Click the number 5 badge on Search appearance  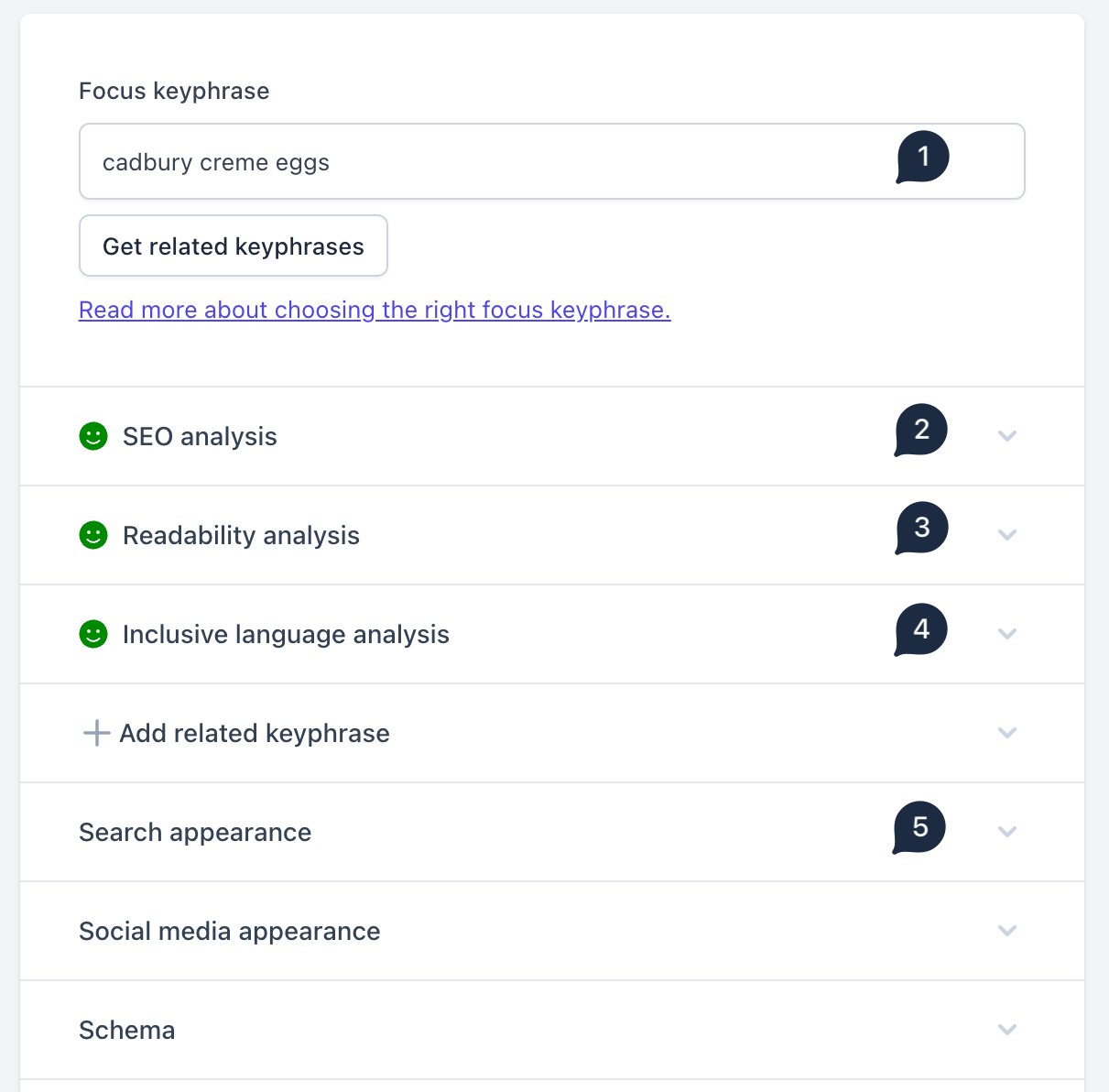click(x=919, y=826)
